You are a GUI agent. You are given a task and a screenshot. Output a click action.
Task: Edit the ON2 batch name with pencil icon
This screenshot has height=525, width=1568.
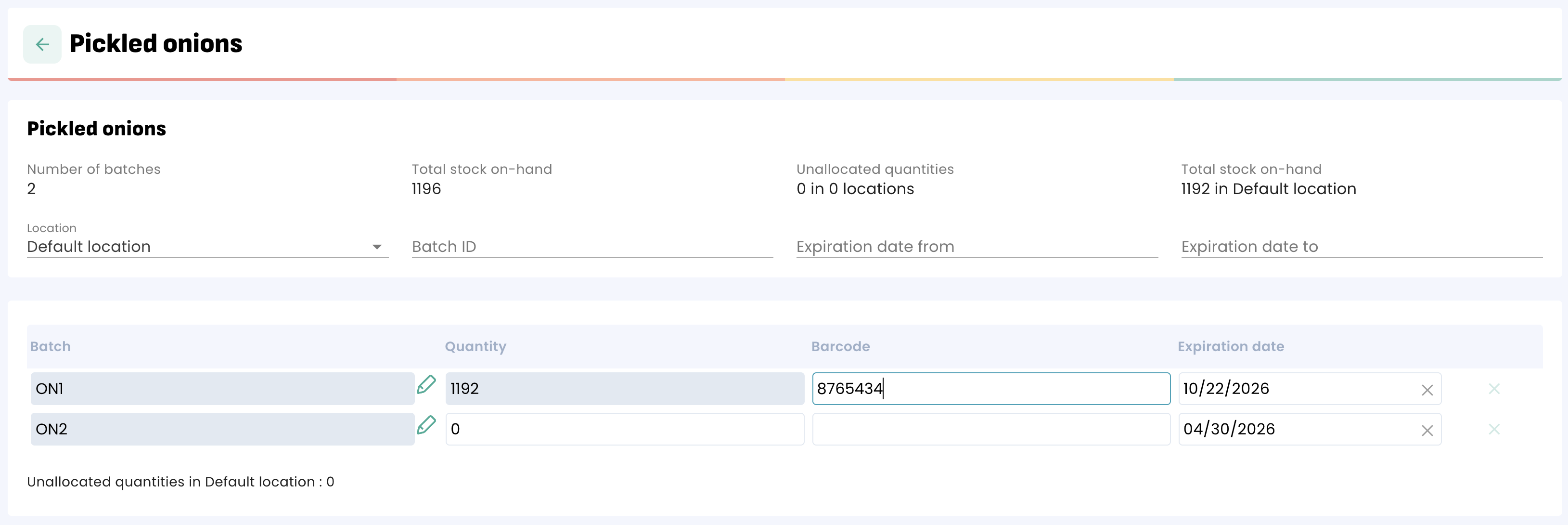point(426,425)
